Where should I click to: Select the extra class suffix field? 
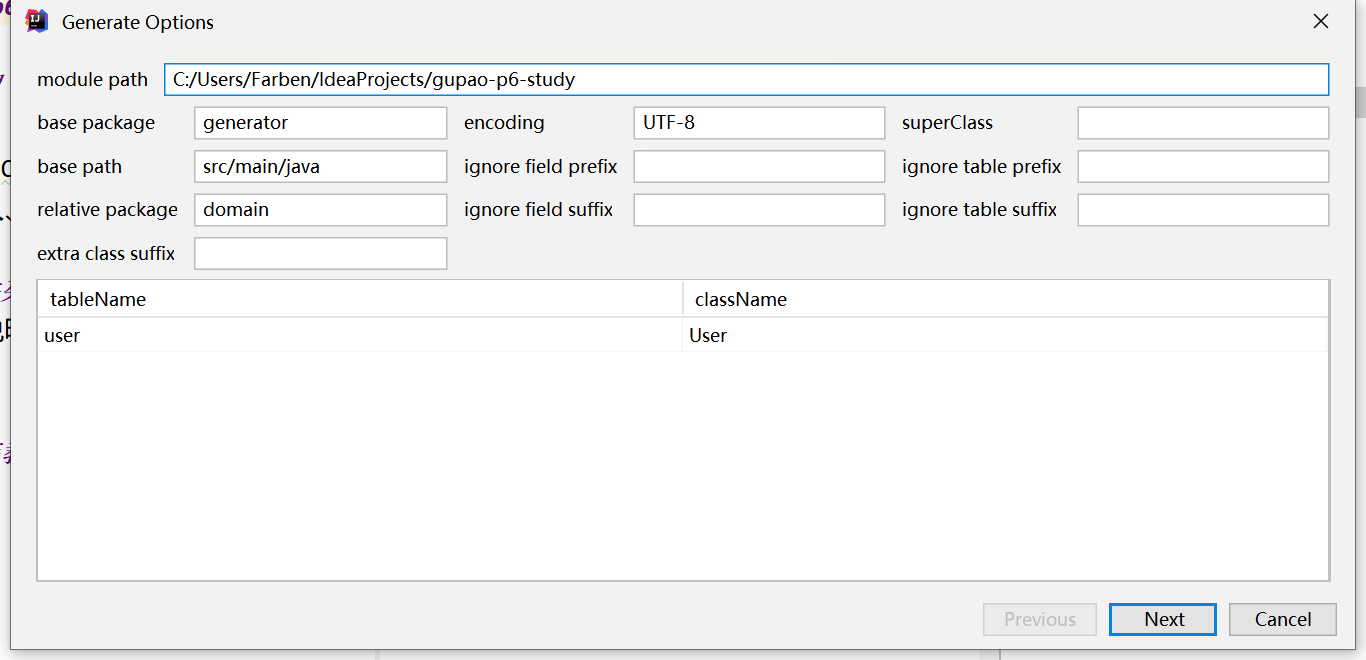320,254
